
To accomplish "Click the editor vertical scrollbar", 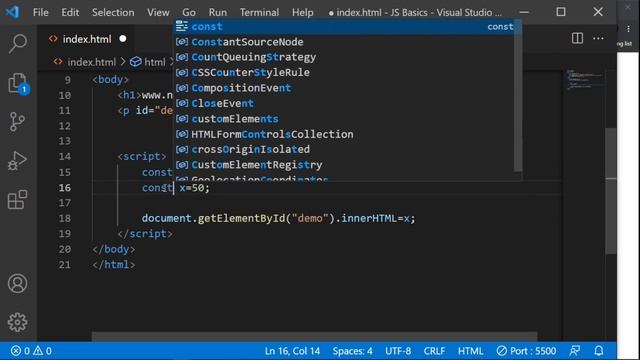I will pyautogui.click(x=611, y=191).
